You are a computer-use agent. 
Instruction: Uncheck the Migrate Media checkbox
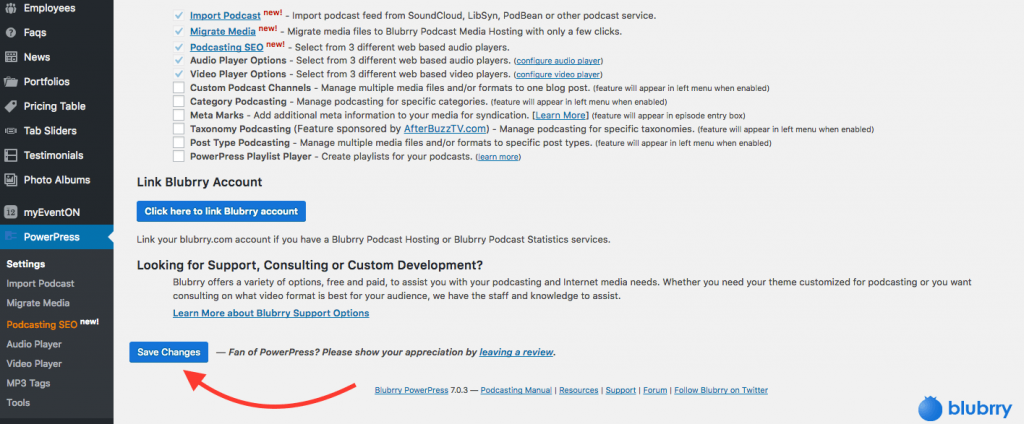point(178,31)
